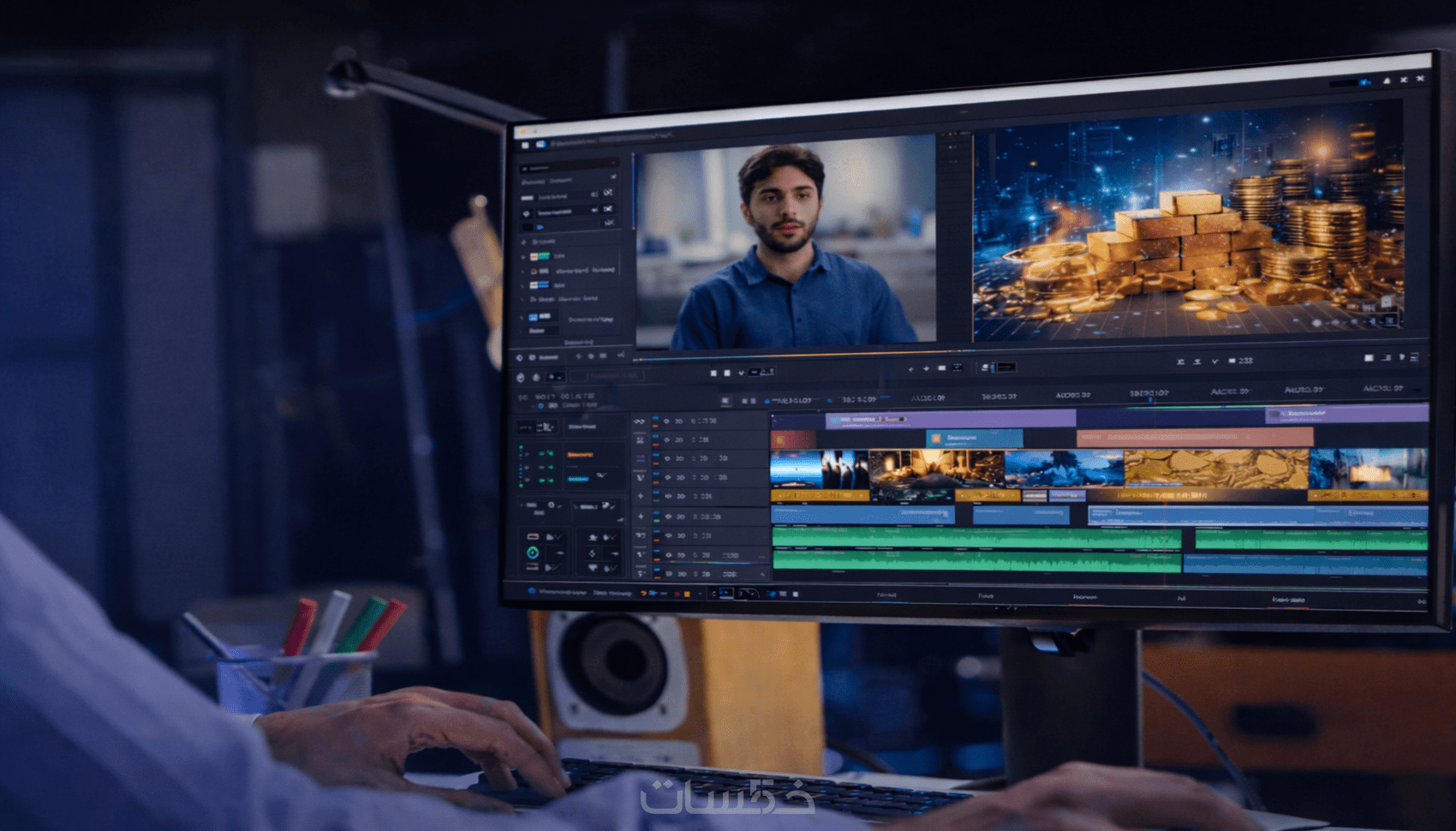1456x831 pixels.
Task: Expand the media panel row with the green icon
Action: click(524, 256)
